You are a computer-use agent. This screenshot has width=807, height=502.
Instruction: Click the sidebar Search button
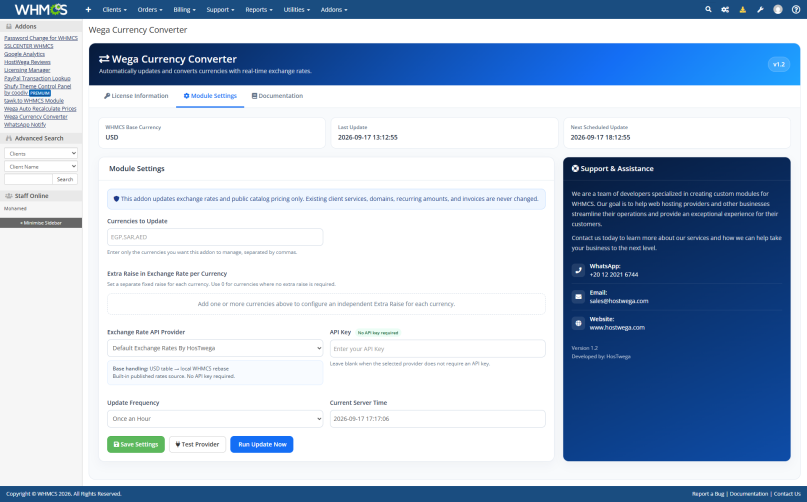tap(65, 179)
